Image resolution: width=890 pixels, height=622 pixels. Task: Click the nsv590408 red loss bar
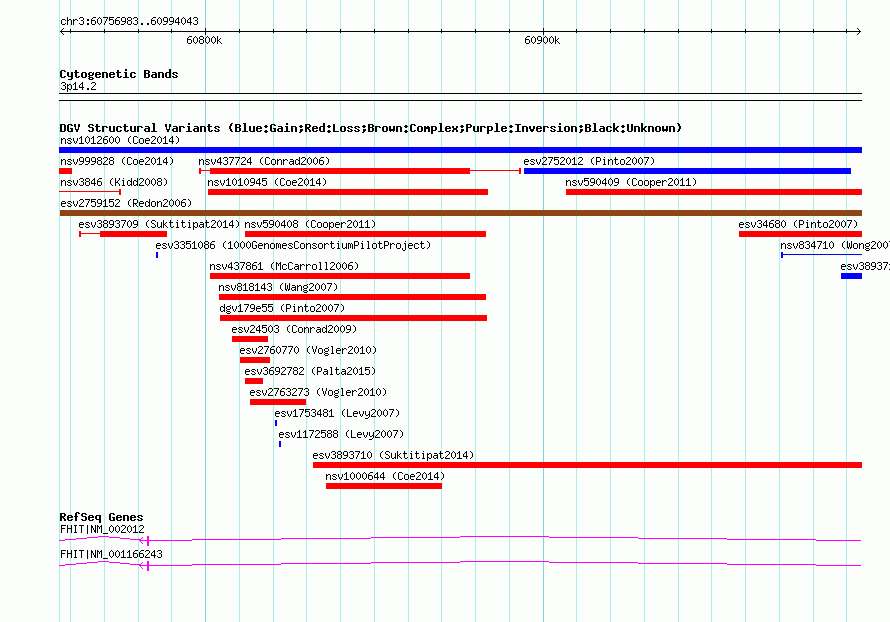pos(365,234)
